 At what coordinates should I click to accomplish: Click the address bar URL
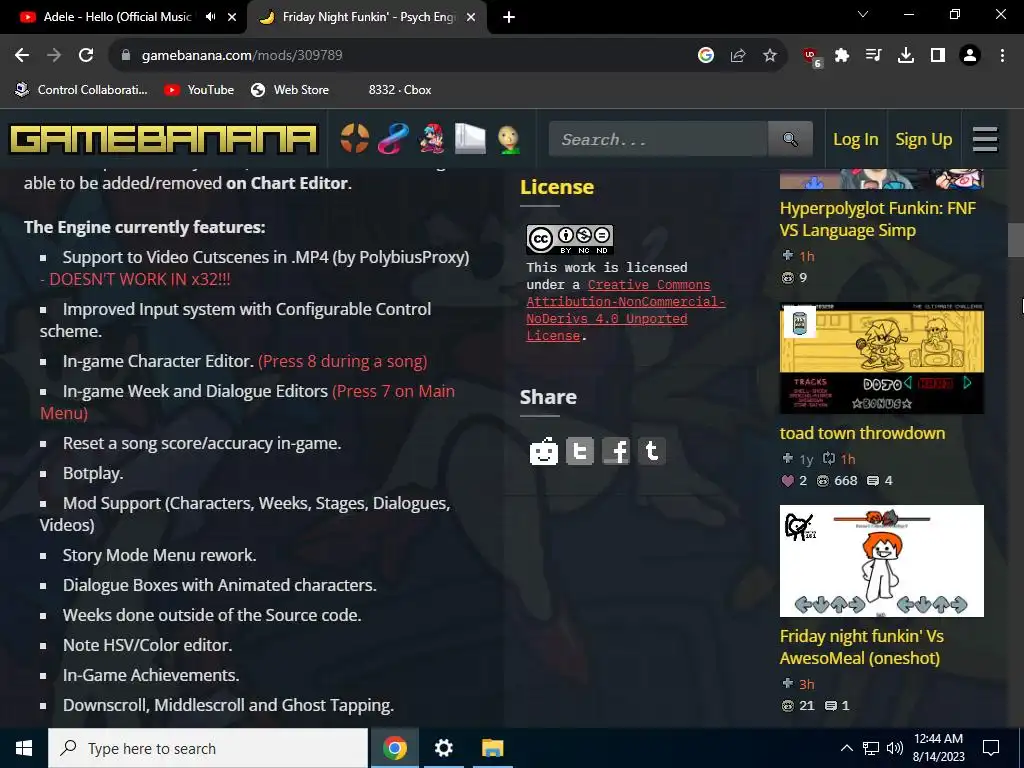point(242,56)
